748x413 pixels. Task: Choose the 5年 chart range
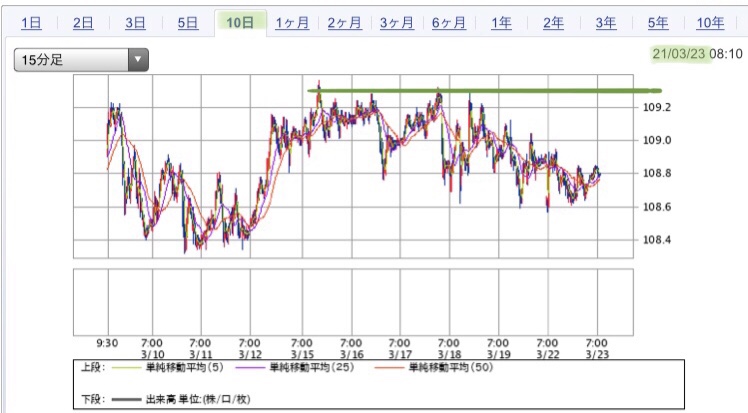coord(658,22)
